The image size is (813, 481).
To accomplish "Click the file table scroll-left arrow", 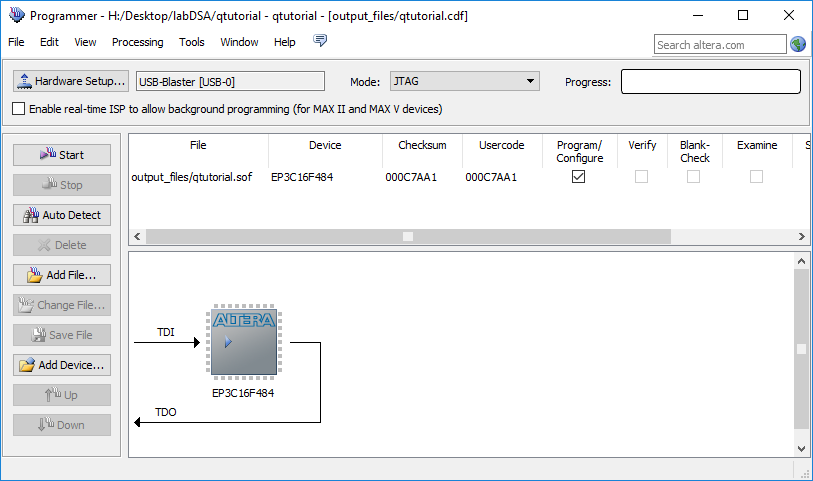I will click(x=137, y=236).
